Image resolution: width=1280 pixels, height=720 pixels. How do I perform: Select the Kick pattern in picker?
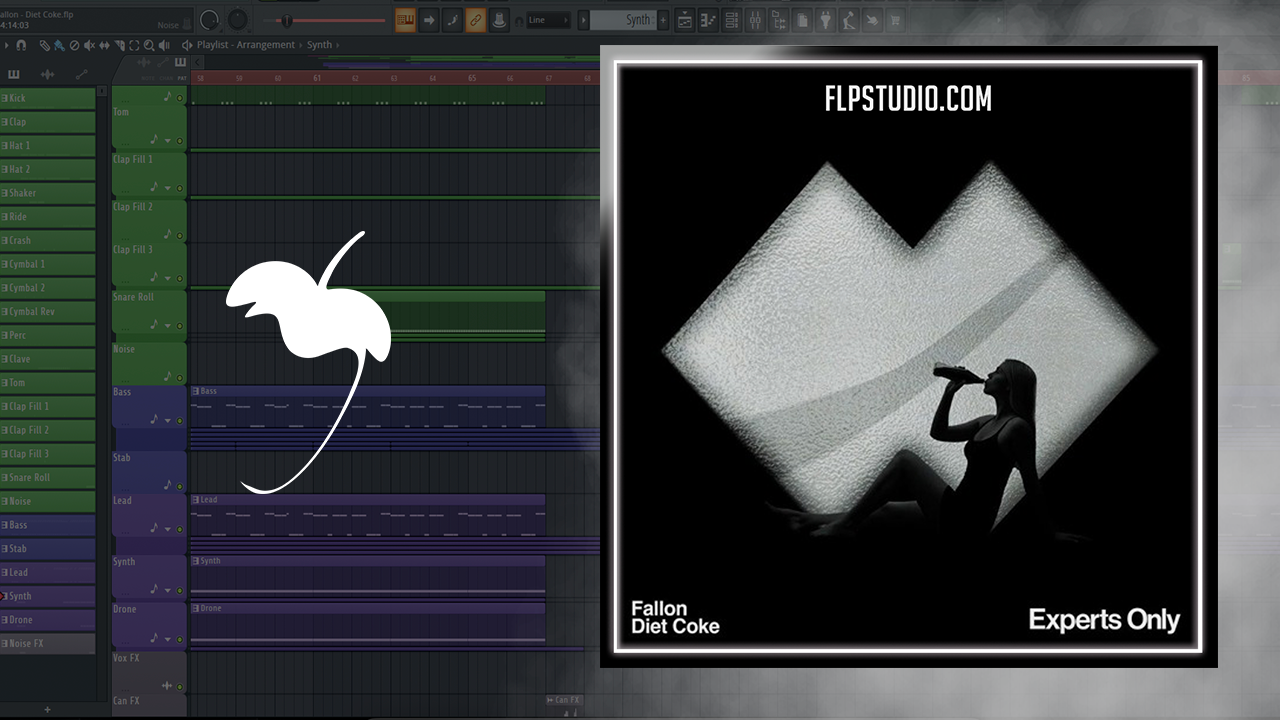coord(48,98)
